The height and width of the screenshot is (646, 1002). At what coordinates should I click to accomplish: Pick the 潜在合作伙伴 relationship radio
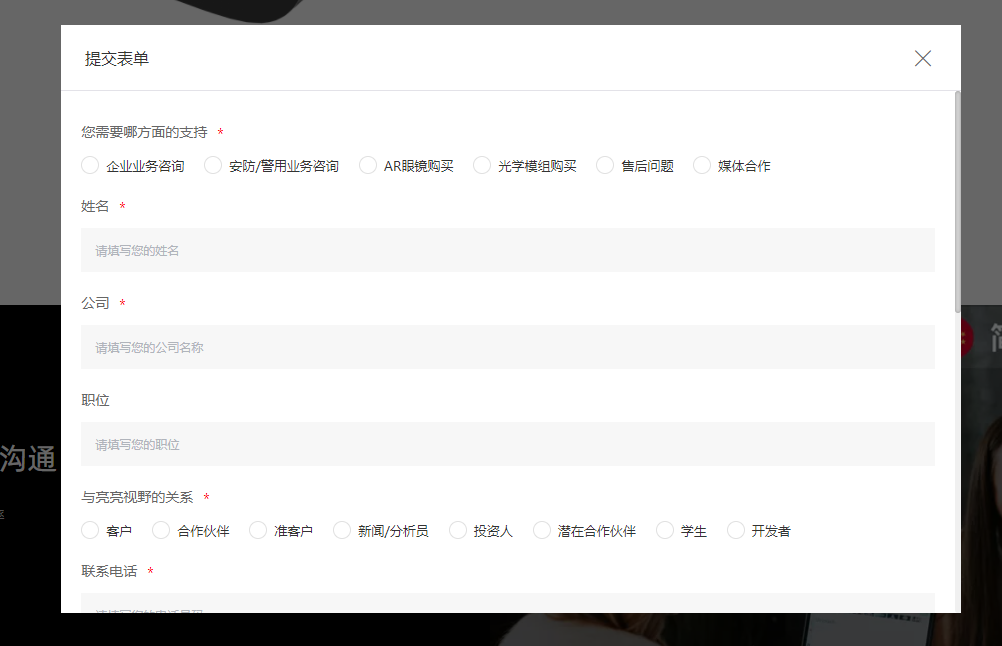[x=542, y=530]
